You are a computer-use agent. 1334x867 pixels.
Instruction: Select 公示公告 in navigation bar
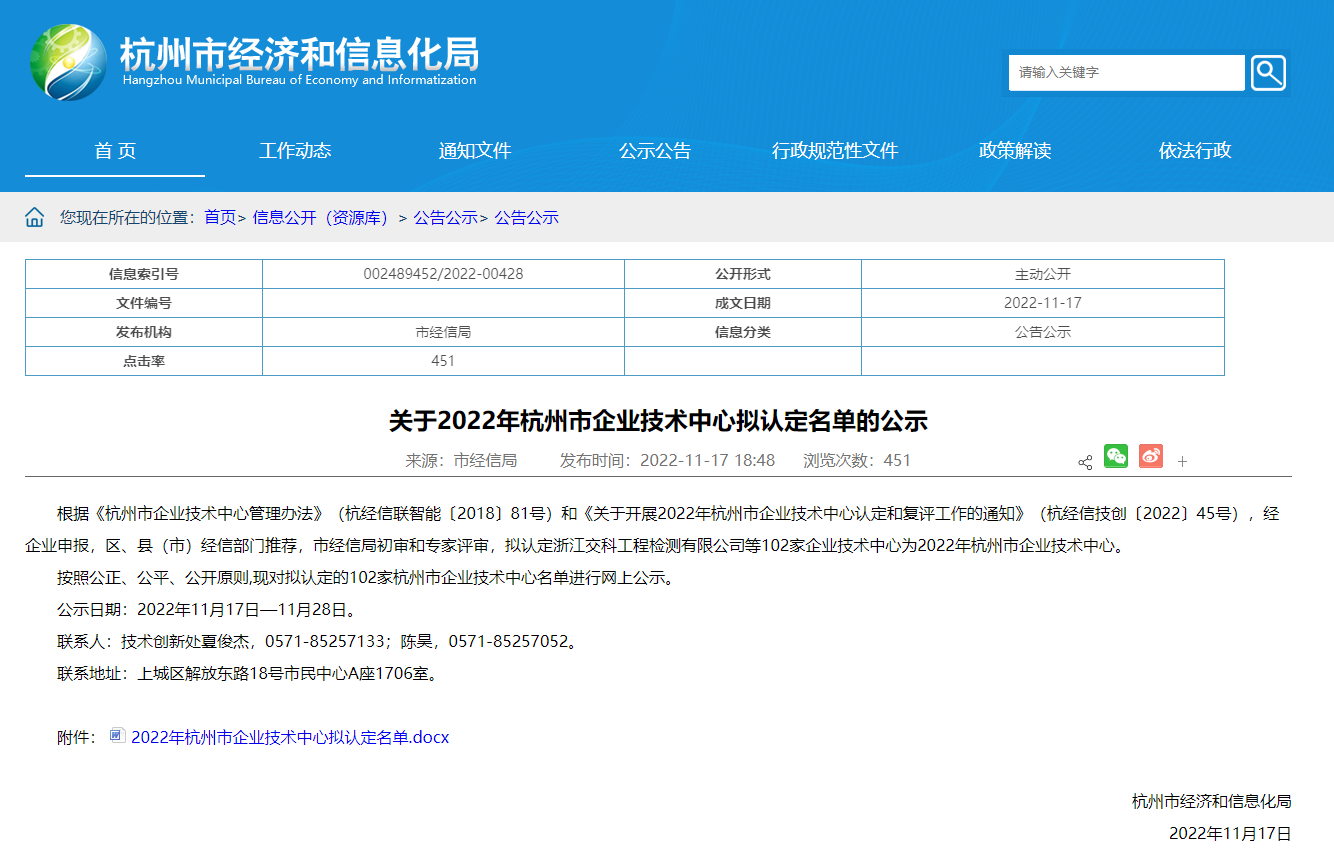tap(655, 151)
